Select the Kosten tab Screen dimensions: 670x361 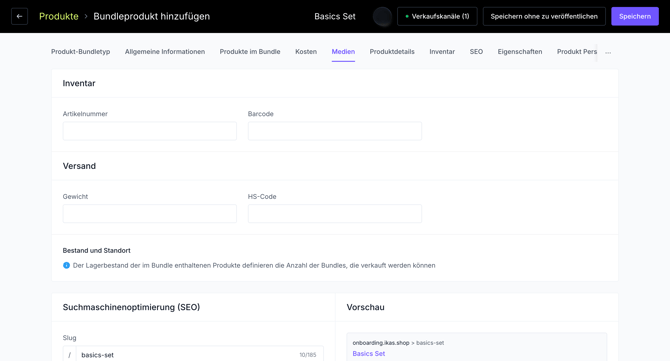(306, 52)
